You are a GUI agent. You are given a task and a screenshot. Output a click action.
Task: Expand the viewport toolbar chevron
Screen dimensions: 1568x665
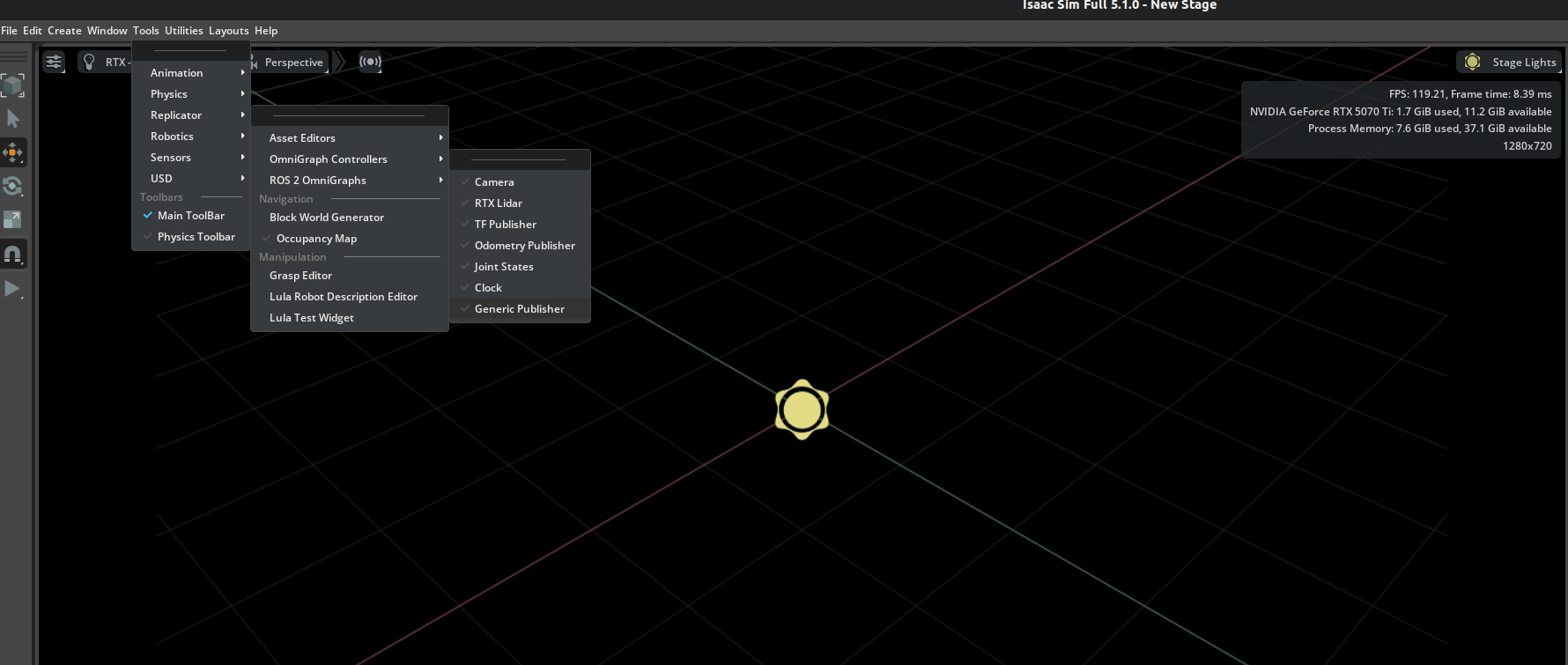point(339,62)
